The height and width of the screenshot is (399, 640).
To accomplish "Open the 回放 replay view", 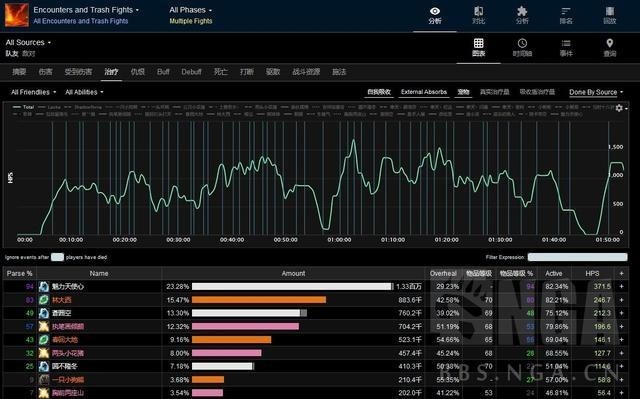I will click(609, 16).
